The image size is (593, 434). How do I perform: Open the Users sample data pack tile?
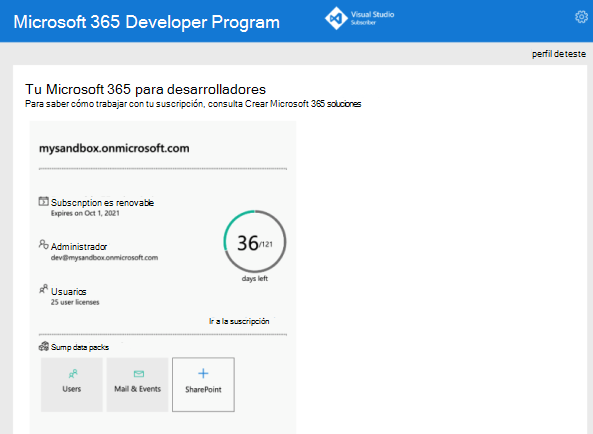(72, 384)
